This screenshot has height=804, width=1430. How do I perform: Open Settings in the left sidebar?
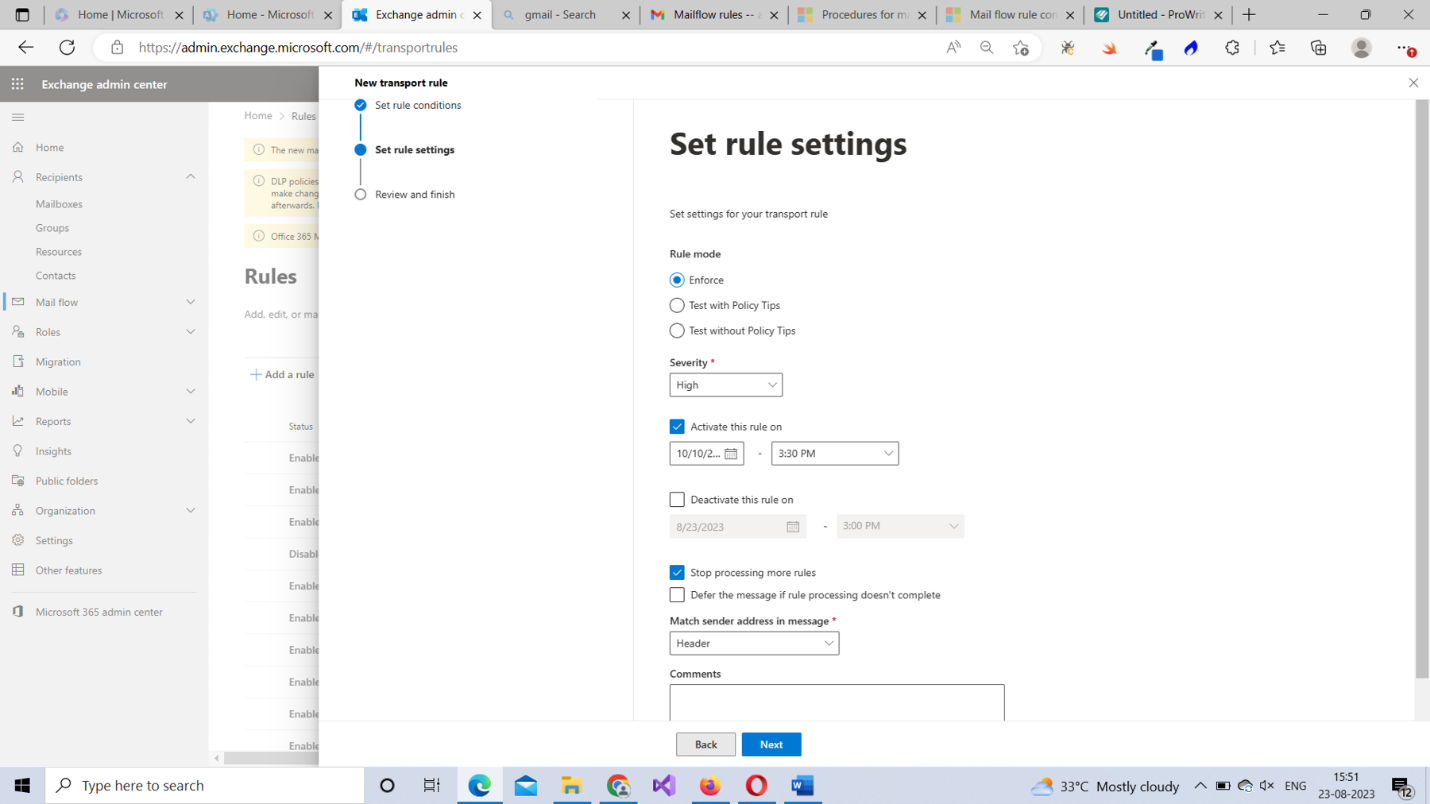click(x=54, y=540)
